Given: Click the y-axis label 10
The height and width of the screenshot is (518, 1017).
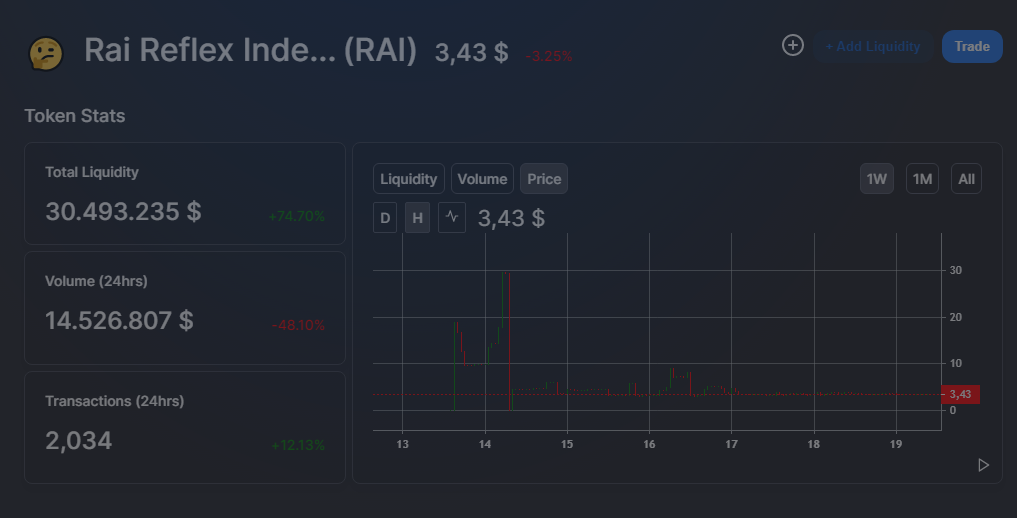Looking at the screenshot, I should coord(955,363).
